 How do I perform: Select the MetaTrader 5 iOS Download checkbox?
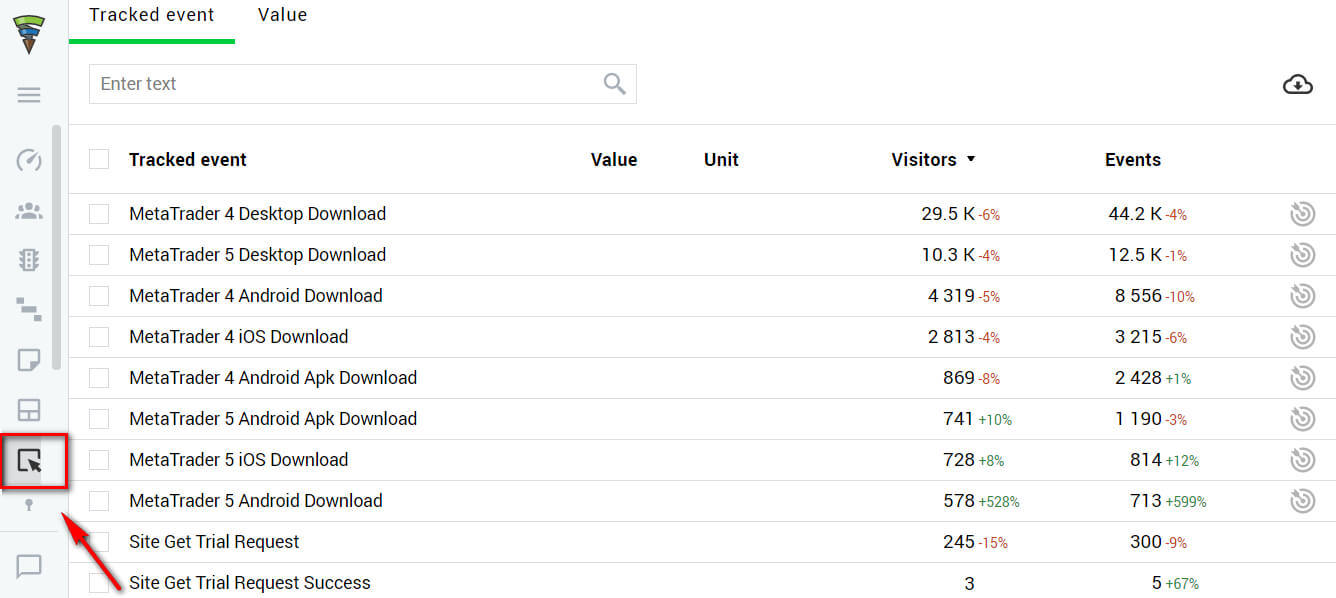(99, 460)
